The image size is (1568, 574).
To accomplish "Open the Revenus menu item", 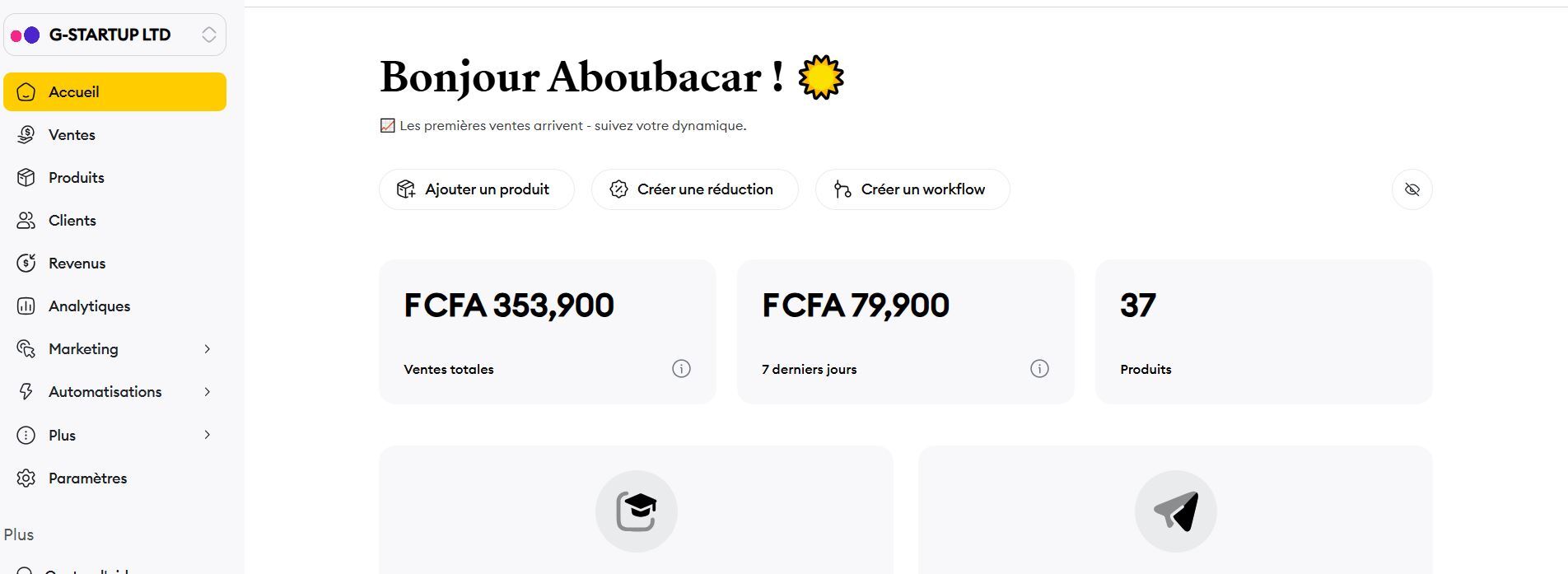I will pos(77,264).
